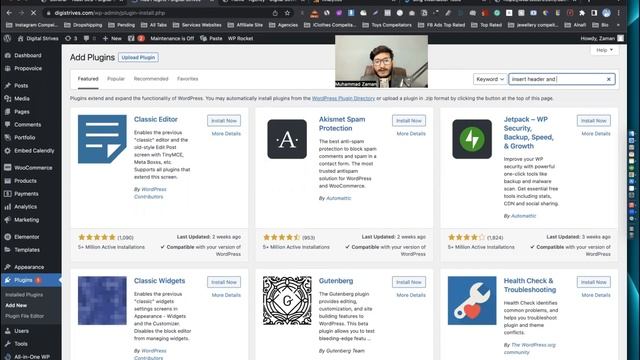The width and height of the screenshot is (640, 360).
Task: Select Add New plugins submenu item
Action: (16, 305)
